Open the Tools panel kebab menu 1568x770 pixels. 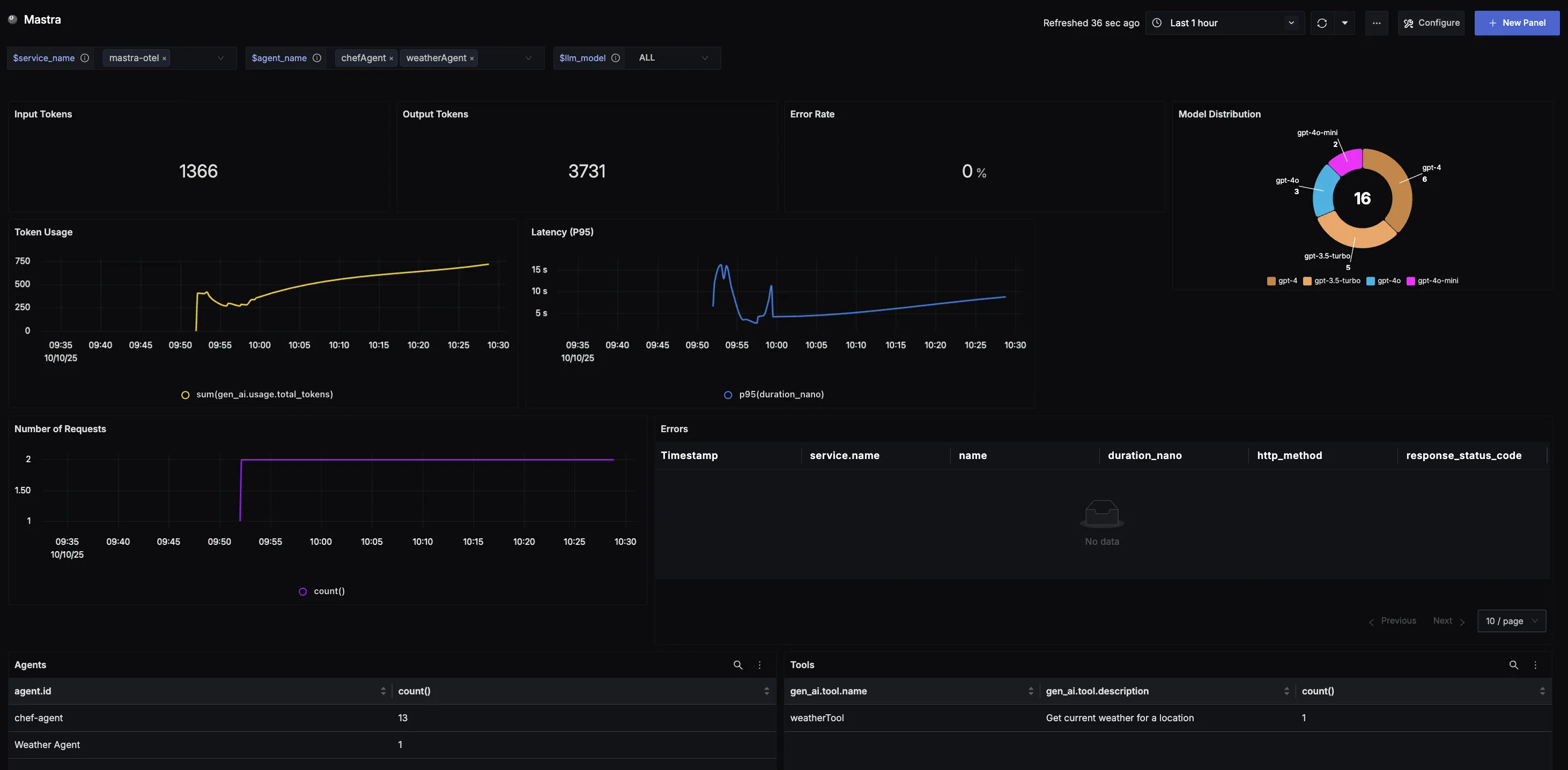coord(1535,665)
